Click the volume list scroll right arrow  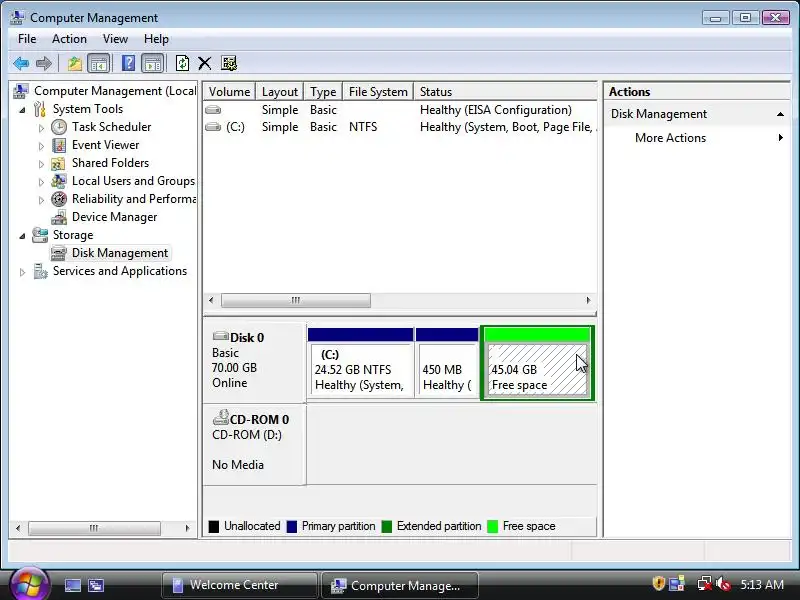[x=588, y=300]
